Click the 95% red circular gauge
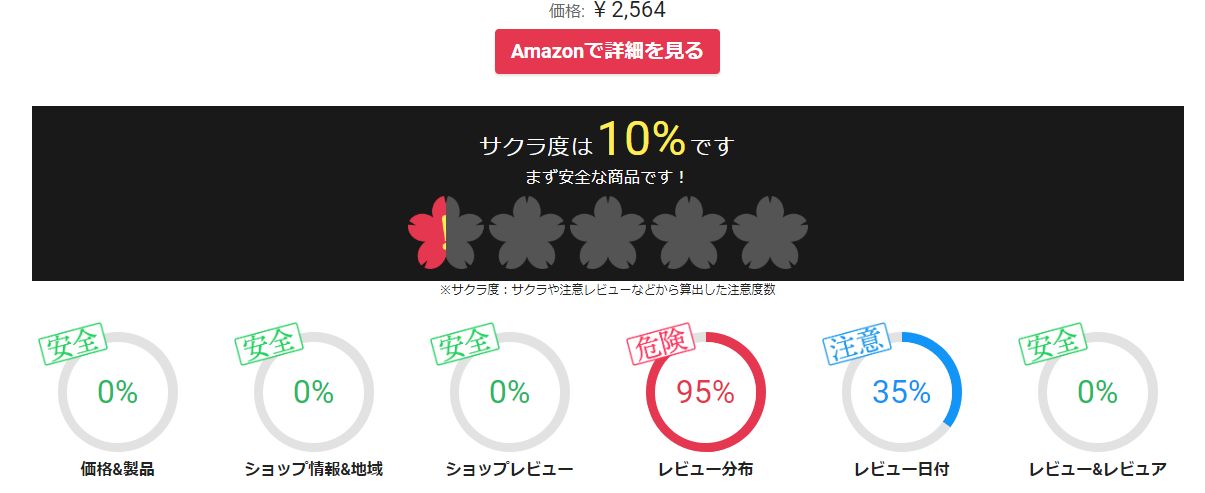This screenshot has height=493, width=1205. (x=706, y=392)
